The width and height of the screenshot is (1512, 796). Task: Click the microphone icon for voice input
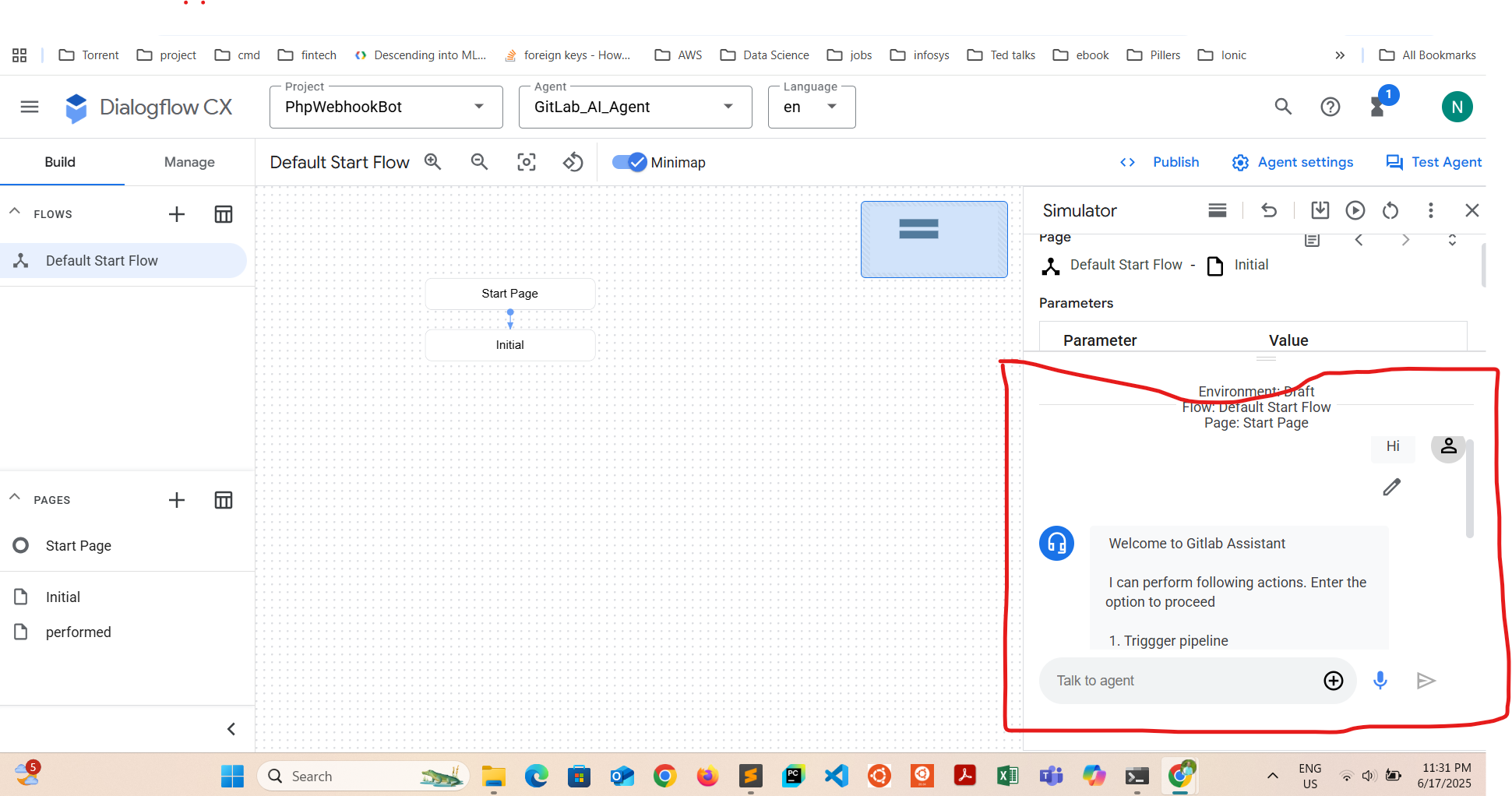pos(1380,681)
